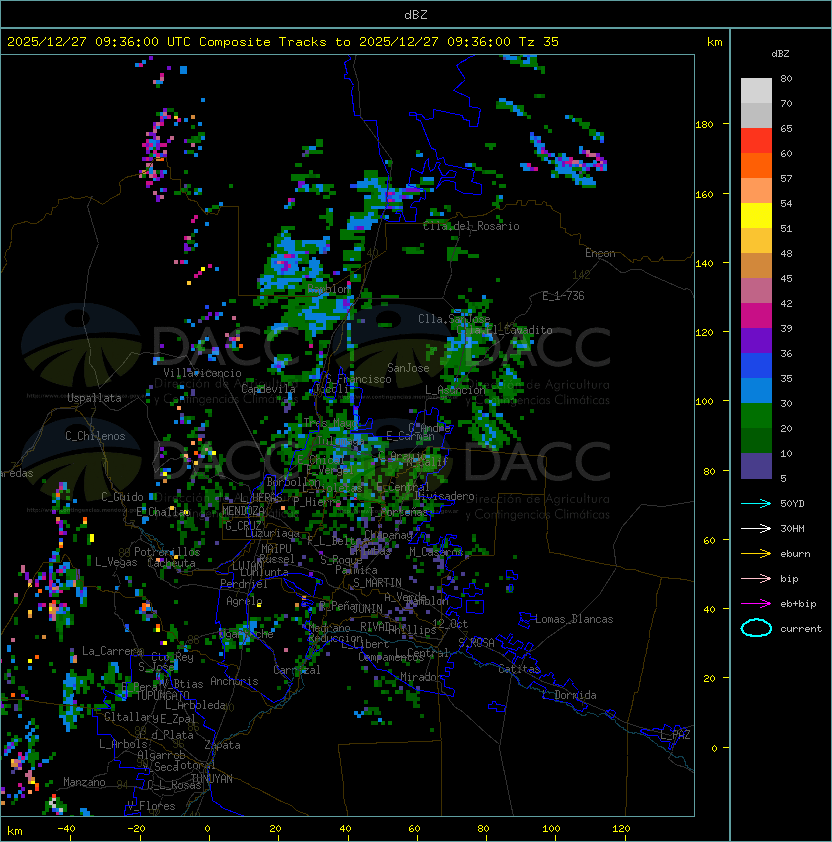Click the 'C_Chilenos' label on map
This screenshot has height=842, width=832.
(x=95, y=436)
